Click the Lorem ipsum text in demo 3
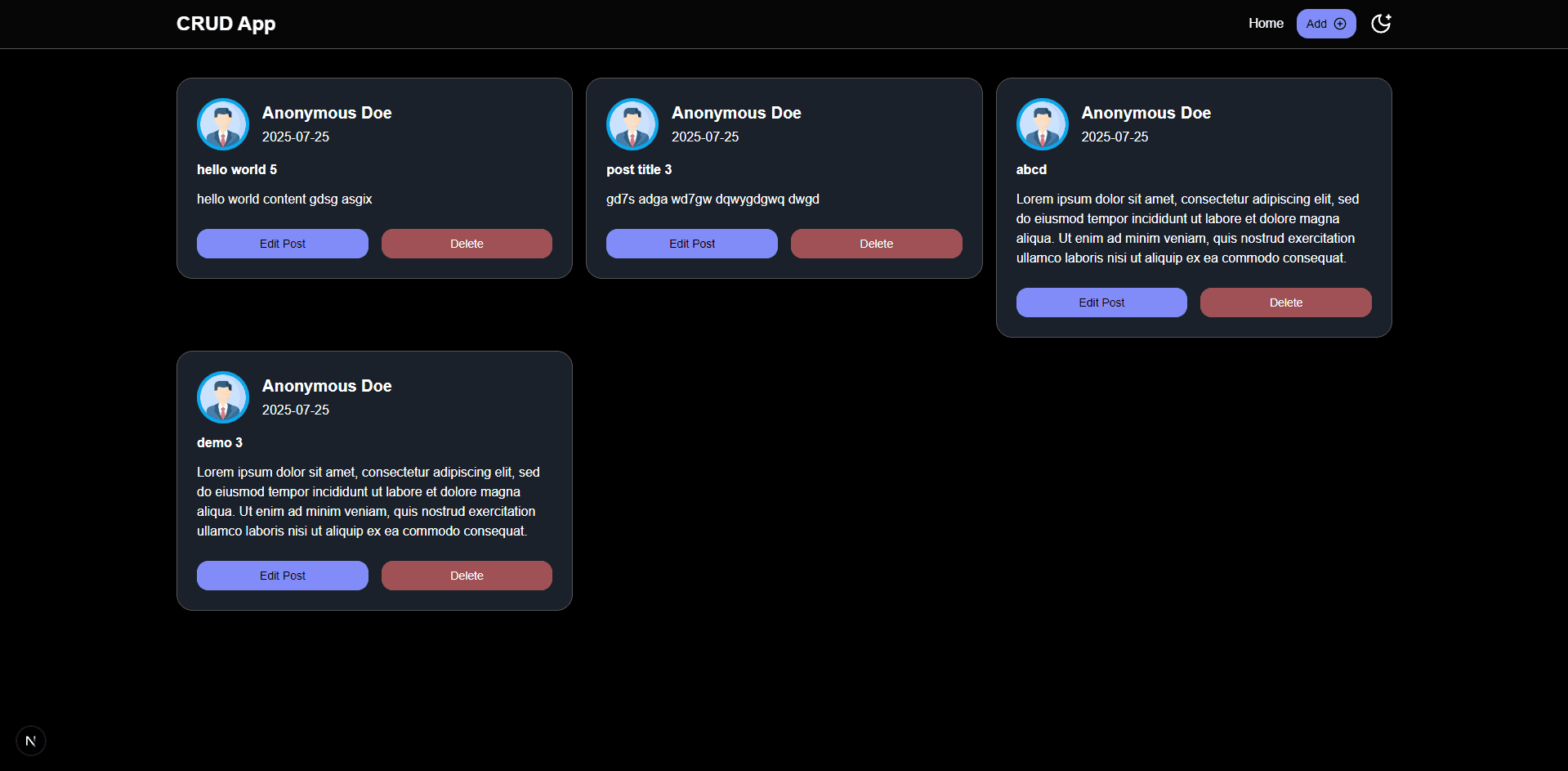1568x771 pixels. pos(368,501)
